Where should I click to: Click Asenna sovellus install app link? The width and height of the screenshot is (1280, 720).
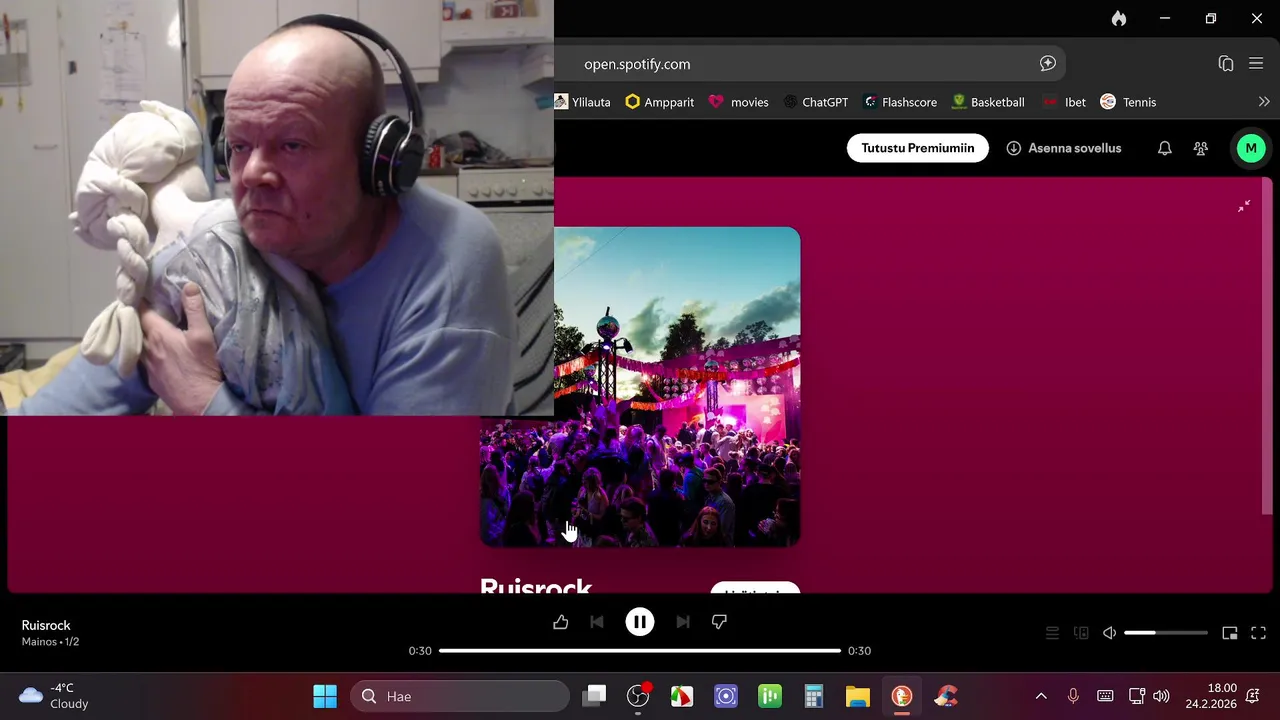[x=1064, y=148]
